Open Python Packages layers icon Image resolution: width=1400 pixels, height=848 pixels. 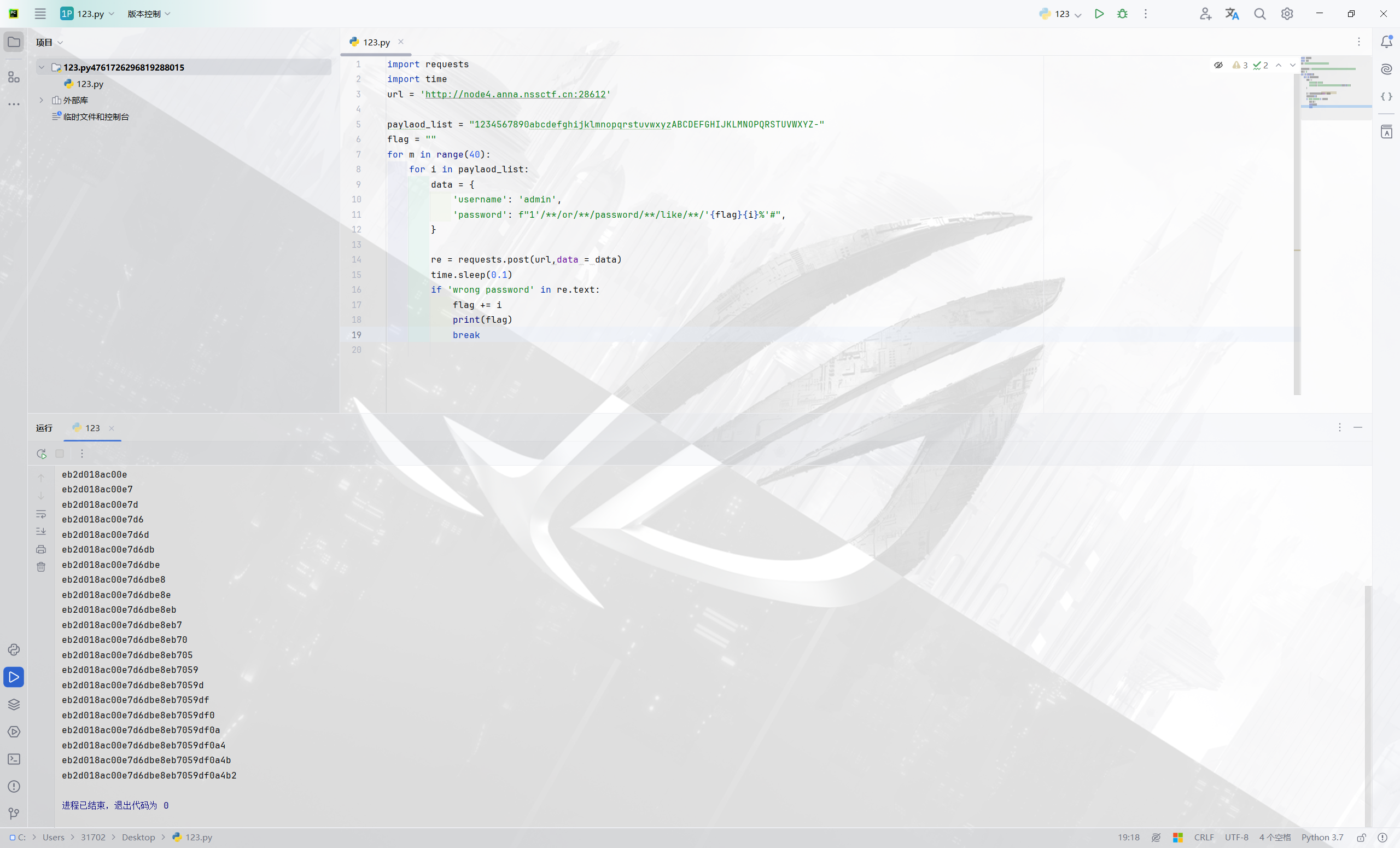click(x=14, y=704)
